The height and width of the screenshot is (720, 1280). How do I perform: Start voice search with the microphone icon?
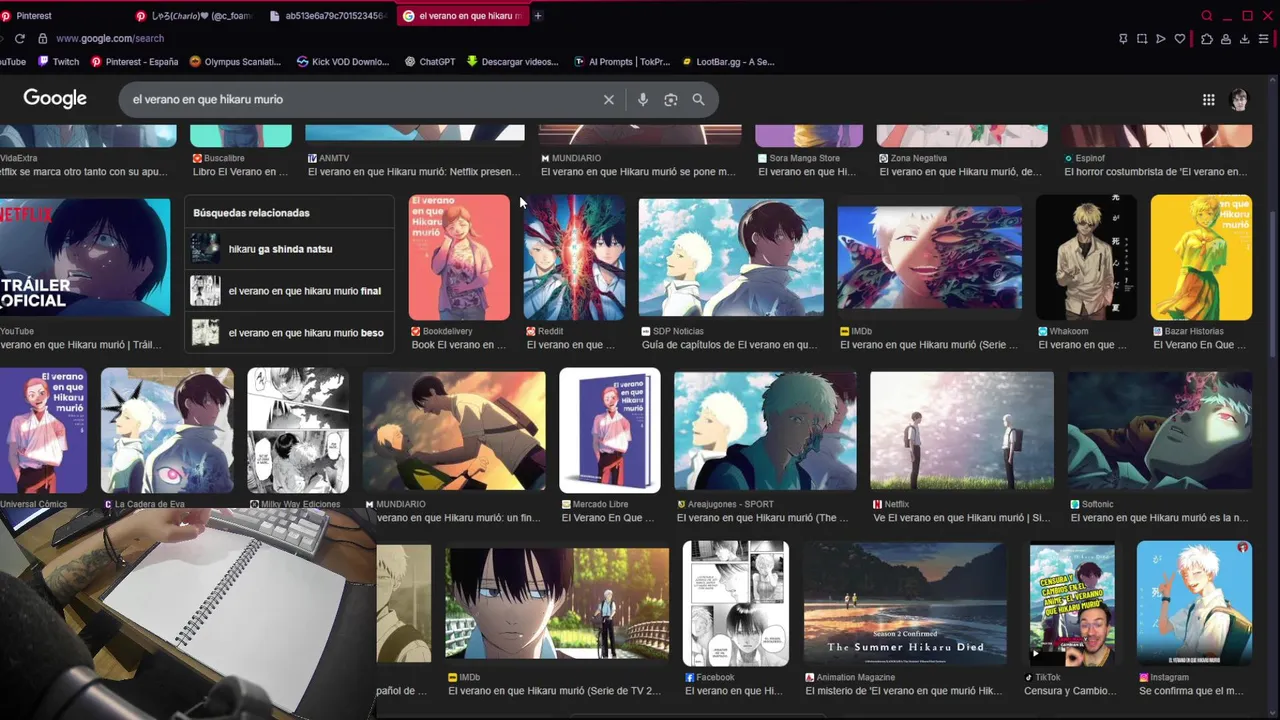pos(643,99)
